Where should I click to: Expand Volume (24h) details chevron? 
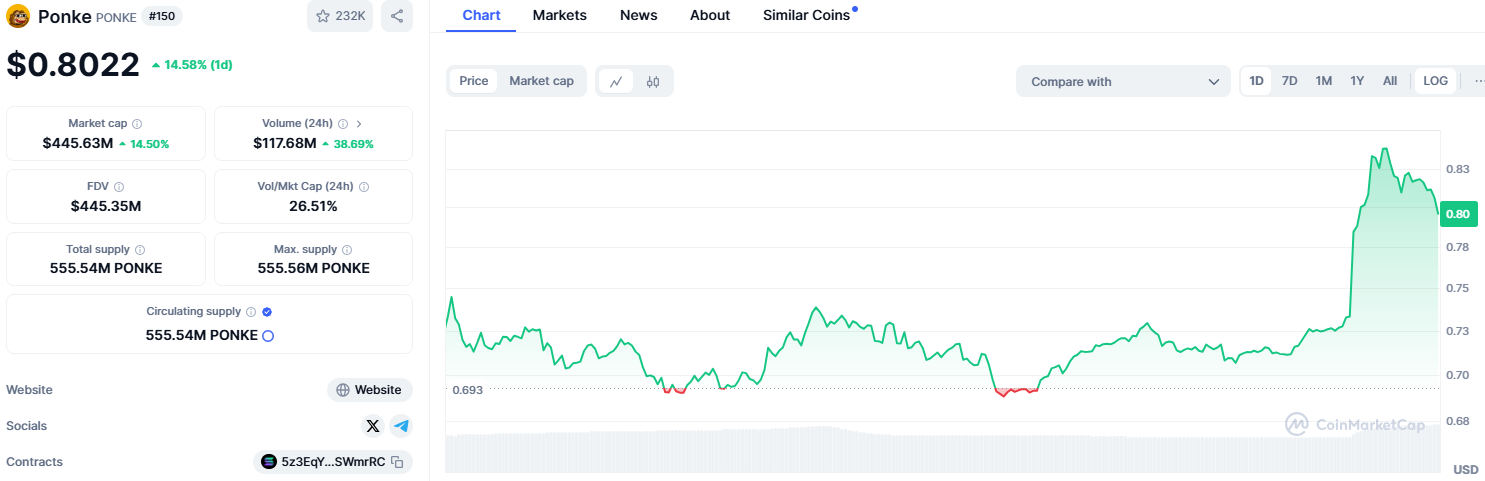[359, 124]
